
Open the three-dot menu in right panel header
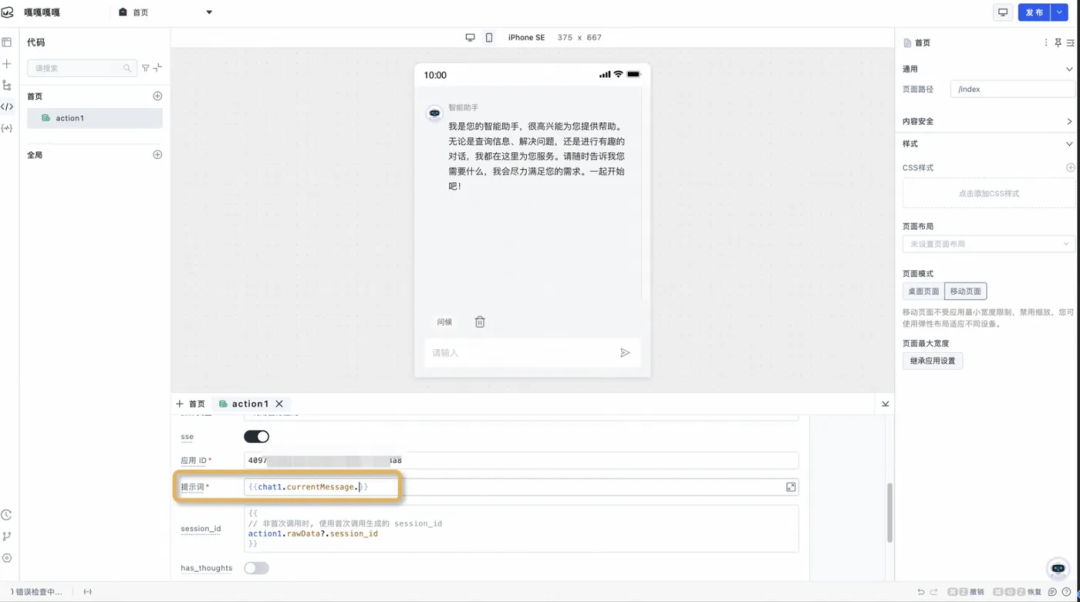coord(1046,43)
